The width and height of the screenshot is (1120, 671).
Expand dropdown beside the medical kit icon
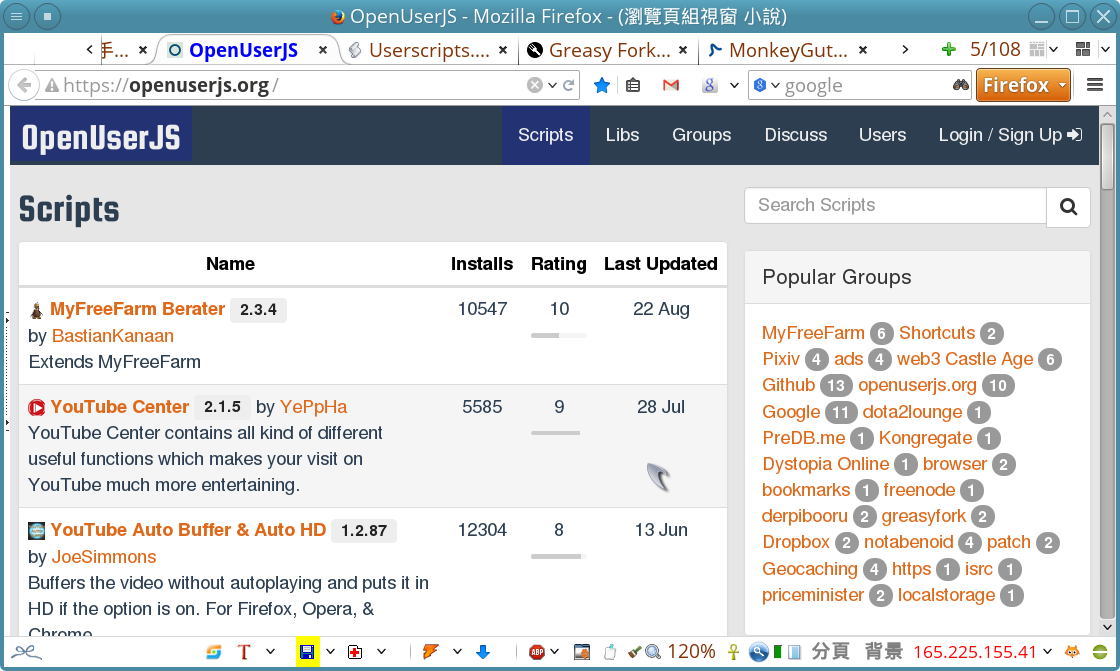click(381, 652)
